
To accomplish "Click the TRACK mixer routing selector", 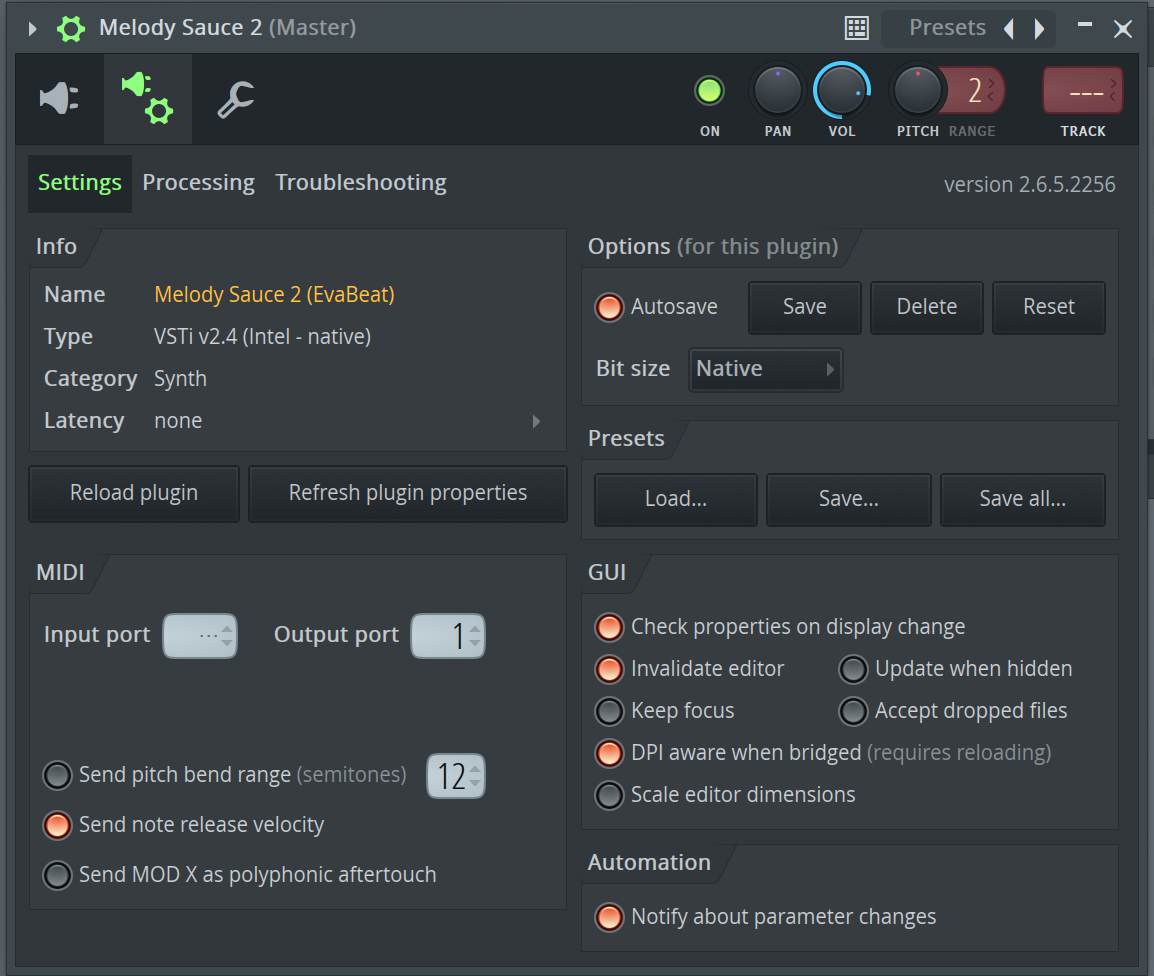I will pos(1083,91).
